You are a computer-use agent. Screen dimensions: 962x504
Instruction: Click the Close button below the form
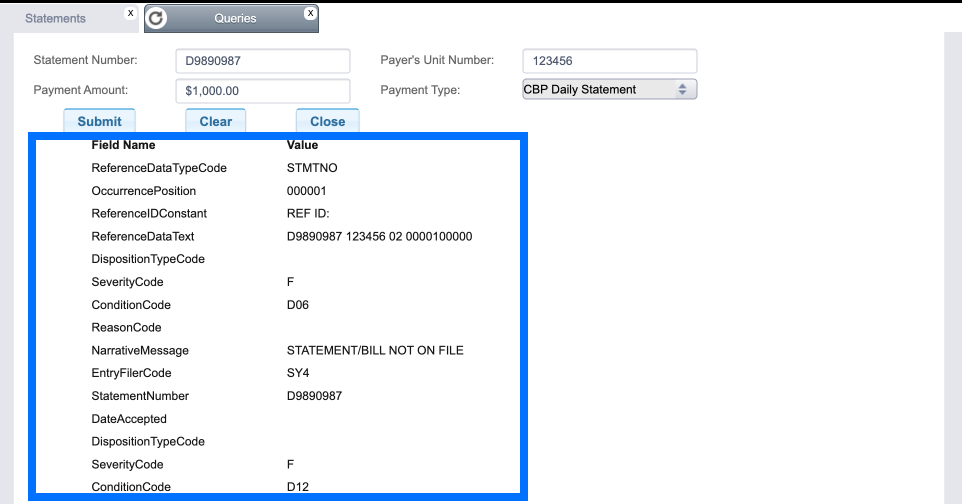tap(327, 121)
